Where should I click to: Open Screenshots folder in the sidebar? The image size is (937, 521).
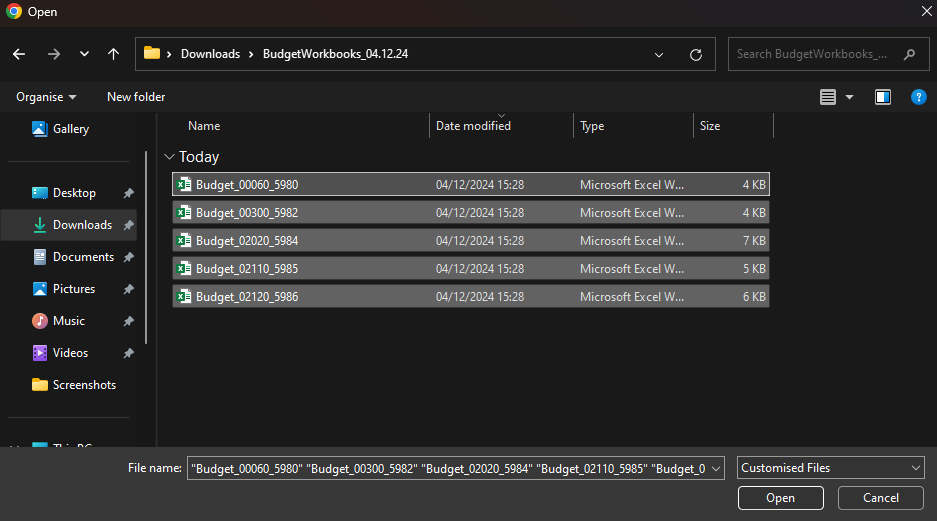tap(84, 385)
